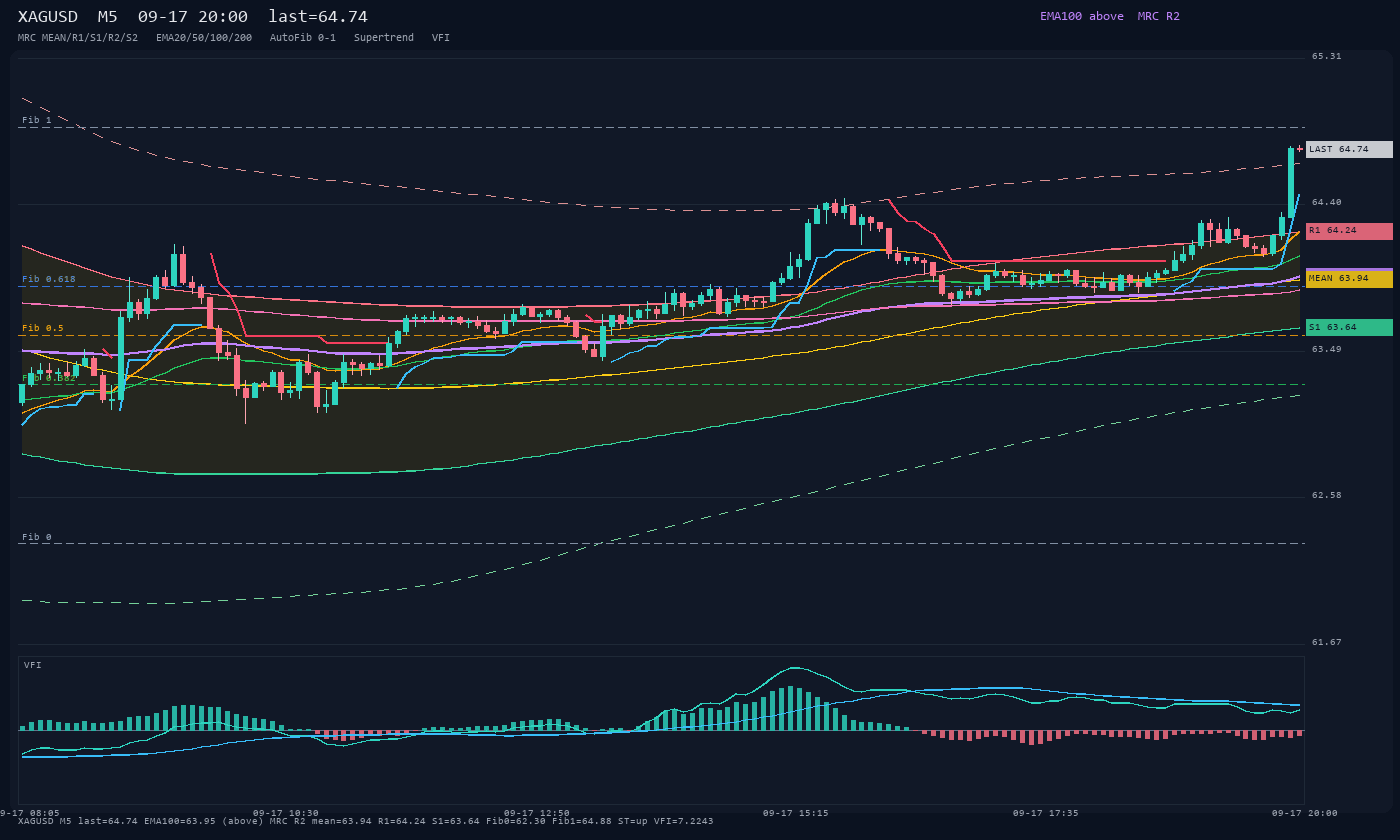Click the 'Fib 0.618' level label

point(49,279)
